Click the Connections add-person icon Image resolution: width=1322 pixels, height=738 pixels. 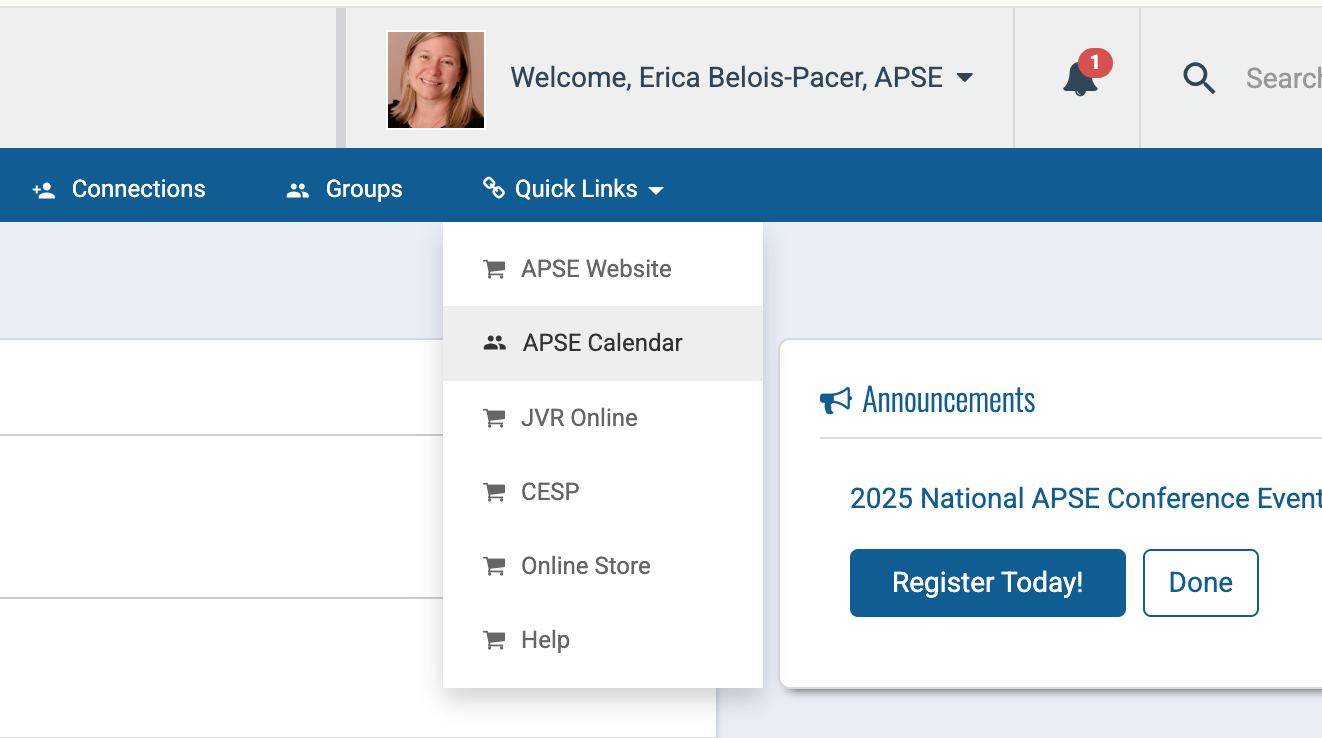point(44,190)
